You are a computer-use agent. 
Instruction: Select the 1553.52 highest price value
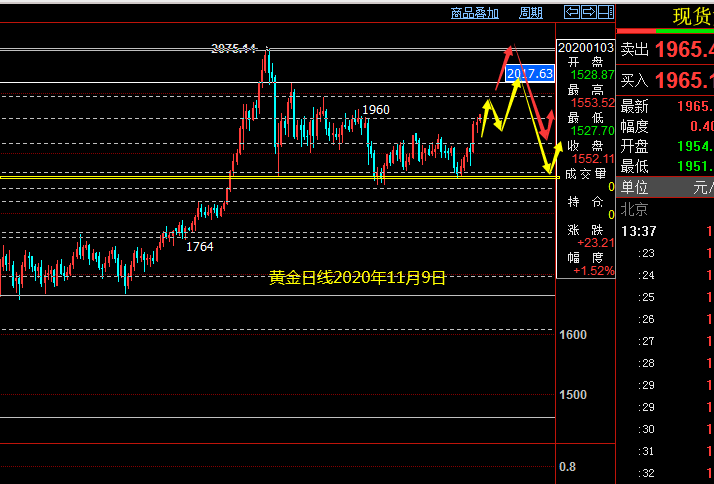(x=592, y=103)
